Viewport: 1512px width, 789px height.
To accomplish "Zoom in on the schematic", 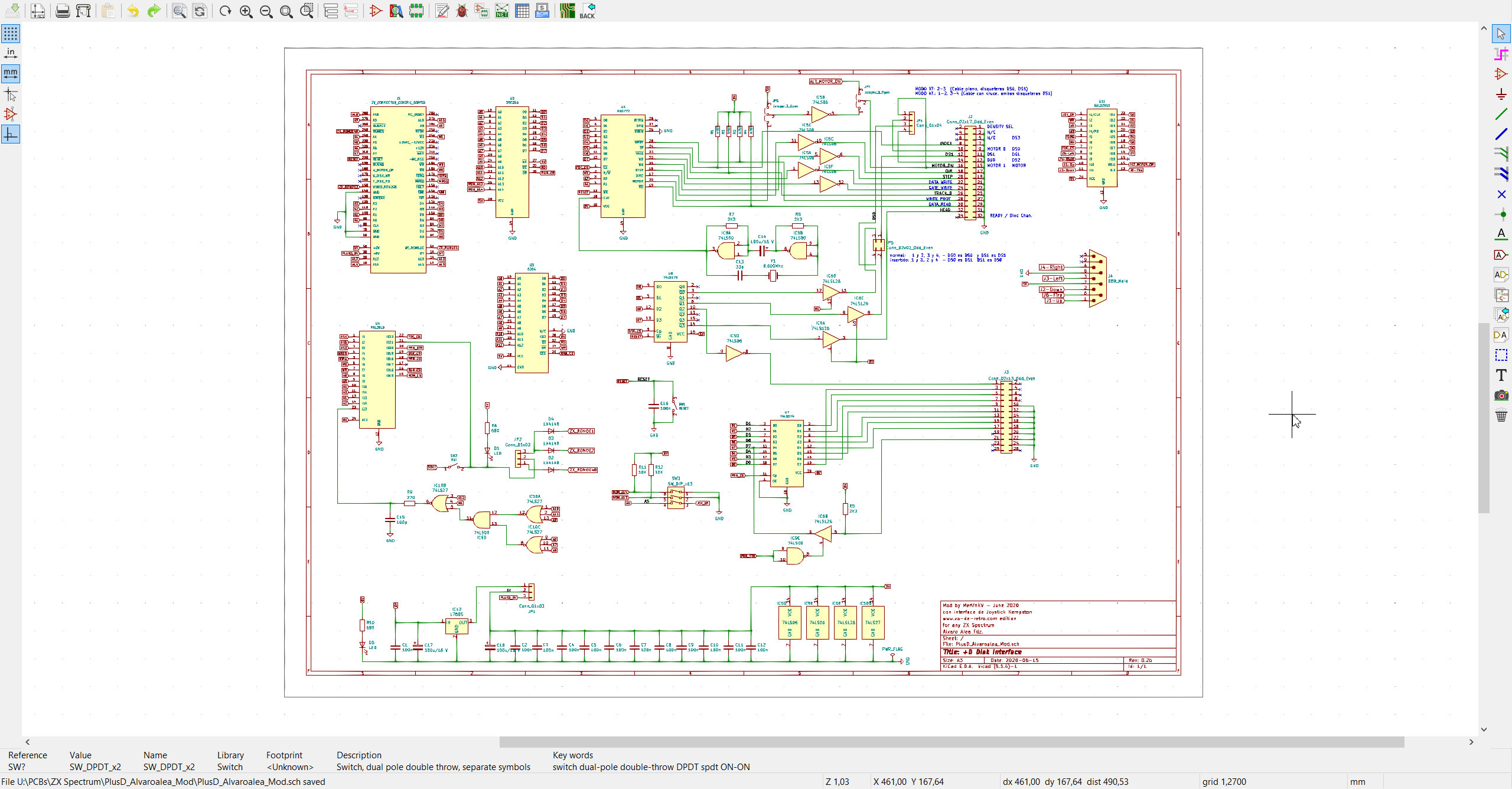I will pyautogui.click(x=246, y=11).
